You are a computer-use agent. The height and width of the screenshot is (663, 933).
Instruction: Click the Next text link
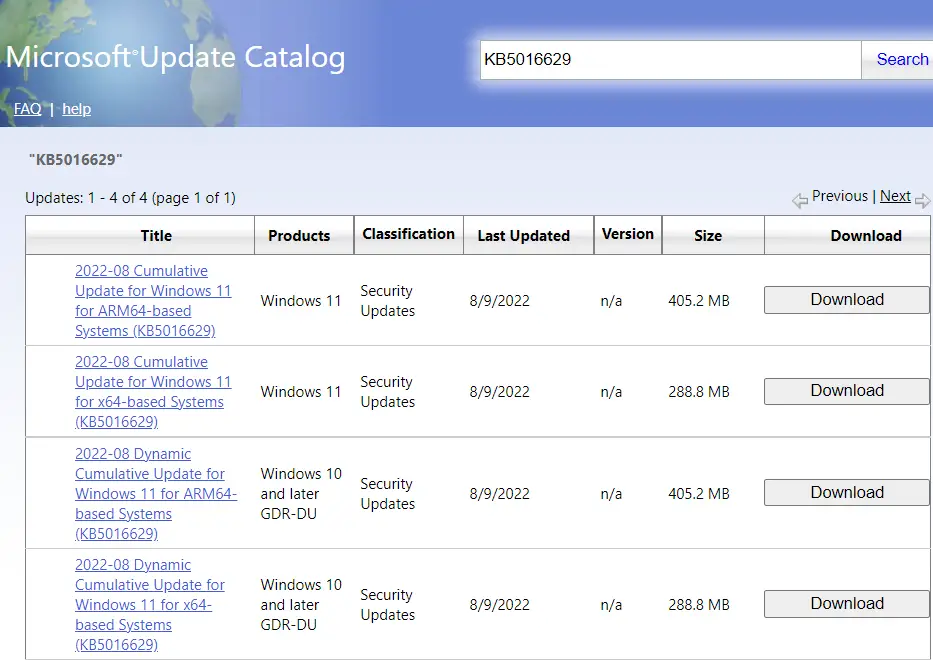895,196
